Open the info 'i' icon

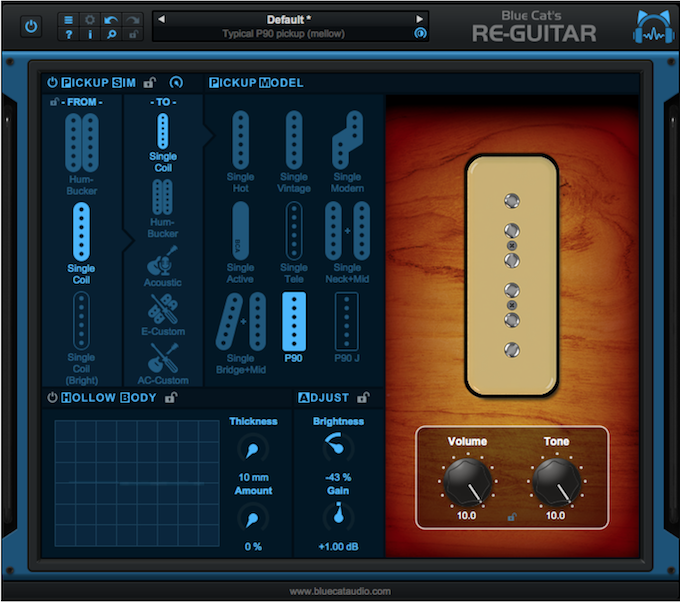tap(90, 34)
